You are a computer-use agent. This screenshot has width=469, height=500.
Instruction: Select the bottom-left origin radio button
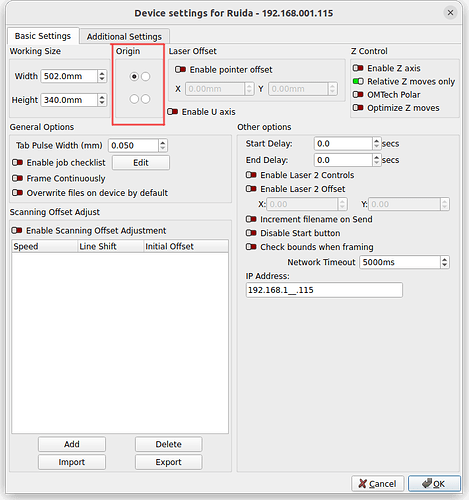point(134,99)
